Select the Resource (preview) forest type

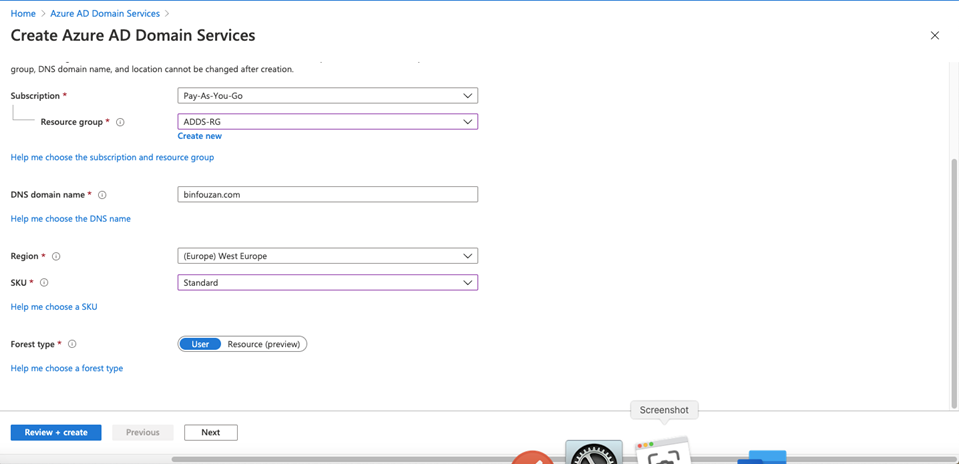264,344
